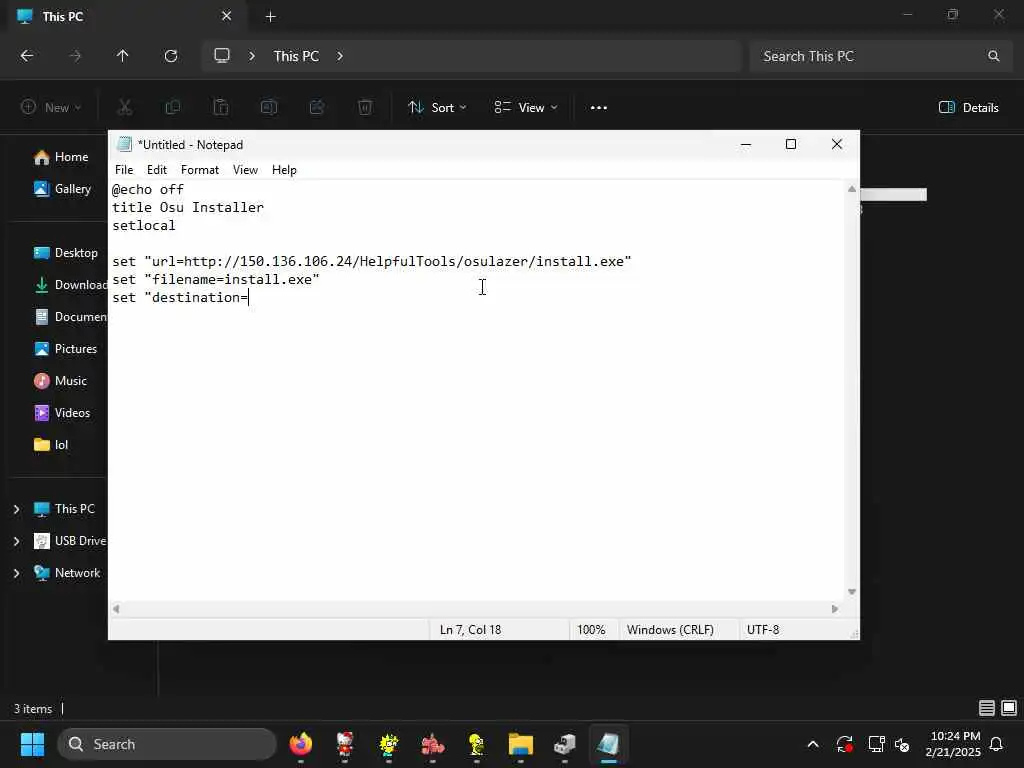Expand the This PC tree node
The width and height of the screenshot is (1024, 768).
coord(16,509)
